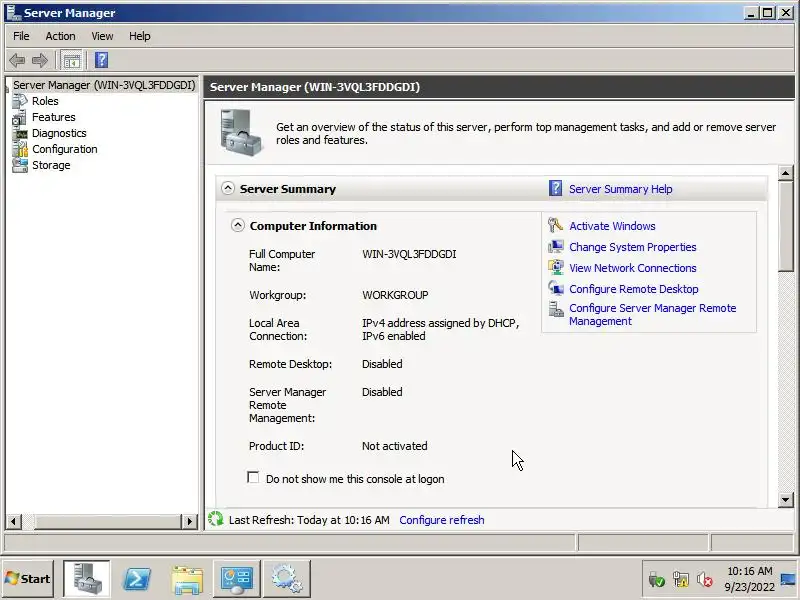Image resolution: width=800 pixels, height=600 pixels.
Task: Open the Server Summary Help link
Action: [x=620, y=189]
